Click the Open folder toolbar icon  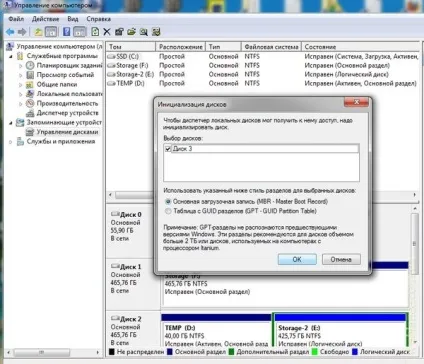[x=131, y=32]
